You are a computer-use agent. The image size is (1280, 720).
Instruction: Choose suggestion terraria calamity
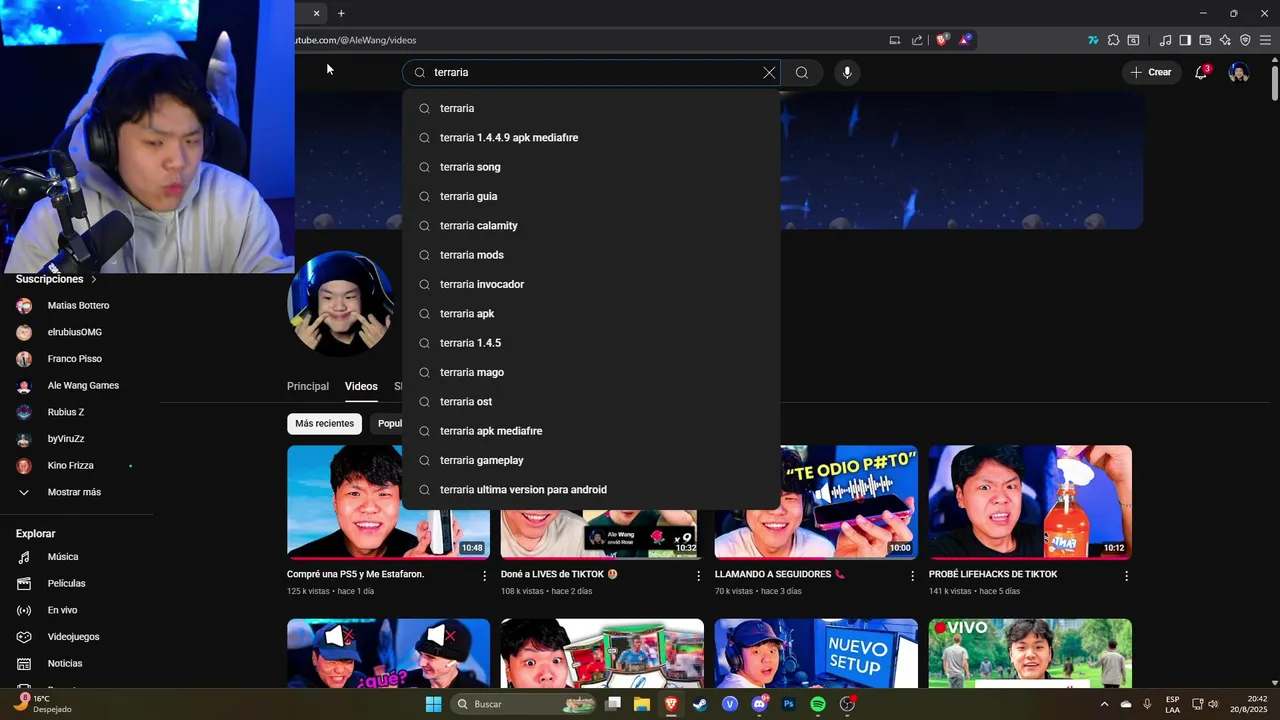pyautogui.click(x=591, y=226)
